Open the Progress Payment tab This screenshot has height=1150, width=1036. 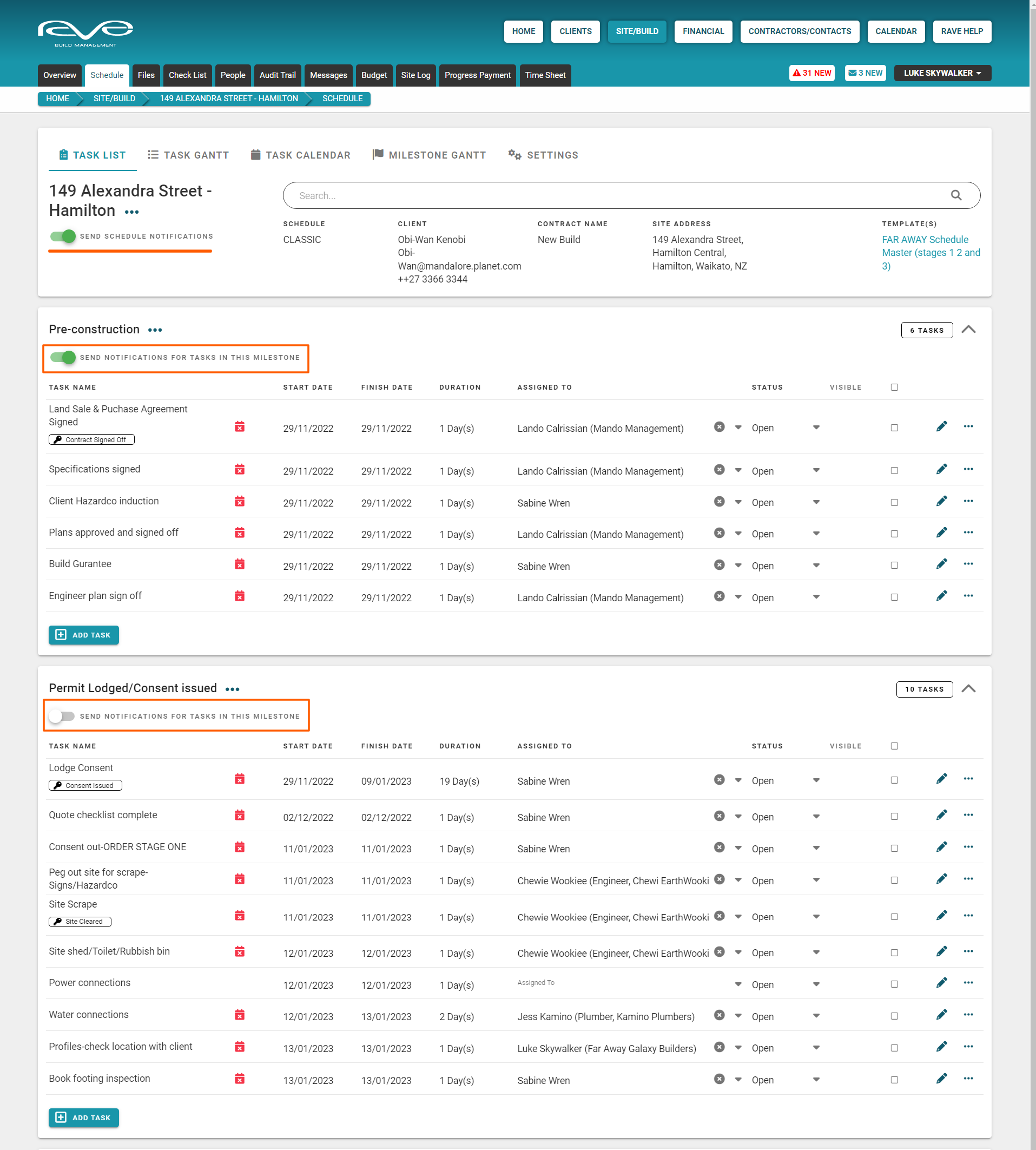(x=477, y=75)
